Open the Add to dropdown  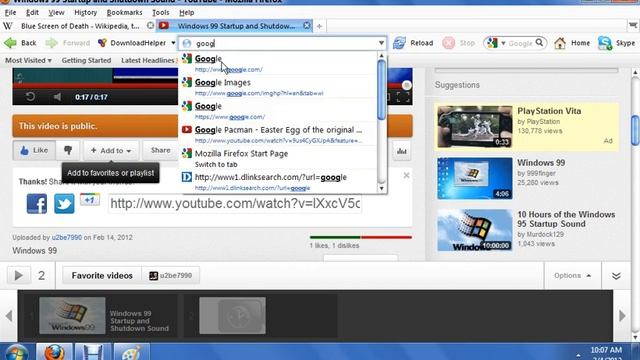pyautogui.click(x=111, y=151)
